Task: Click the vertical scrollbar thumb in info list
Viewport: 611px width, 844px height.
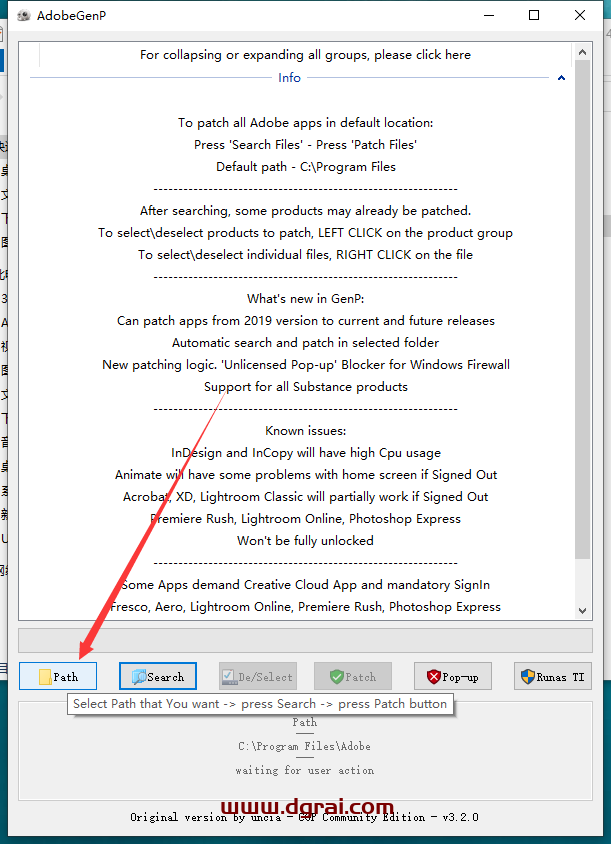Action: (582, 310)
